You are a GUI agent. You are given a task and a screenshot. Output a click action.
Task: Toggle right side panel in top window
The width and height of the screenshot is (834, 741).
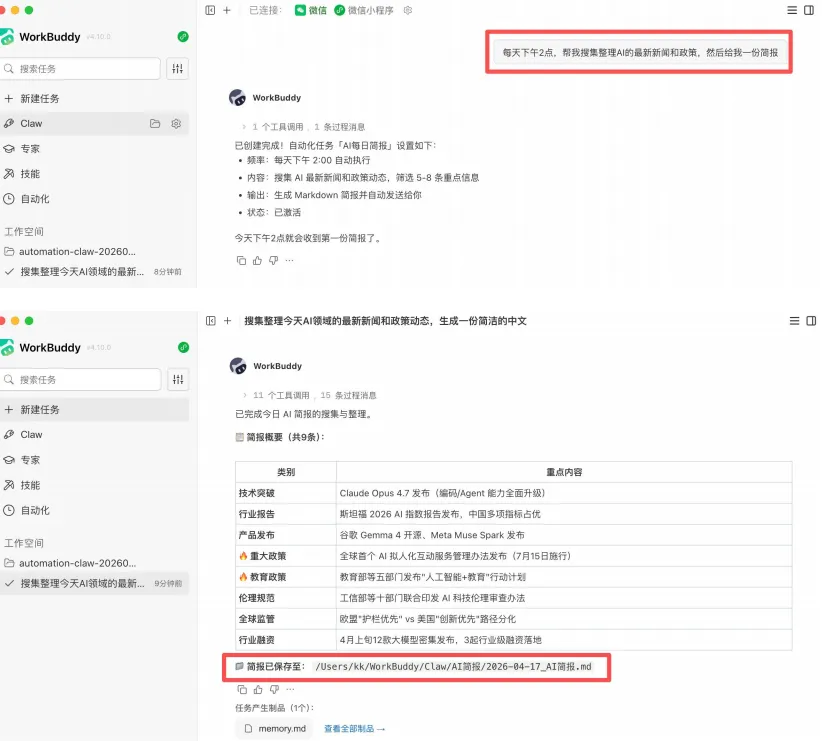(x=809, y=10)
